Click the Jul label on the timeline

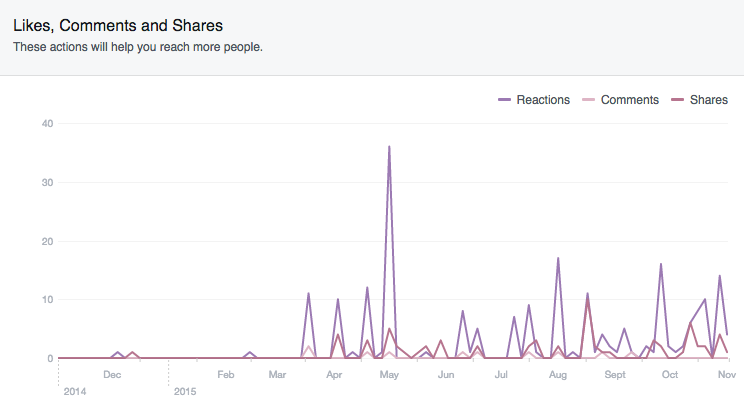(x=501, y=375)
